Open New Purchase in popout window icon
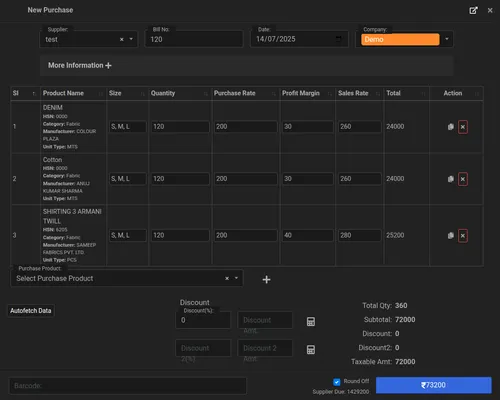This screenshot has height=400, width=500. click(473, 10)
